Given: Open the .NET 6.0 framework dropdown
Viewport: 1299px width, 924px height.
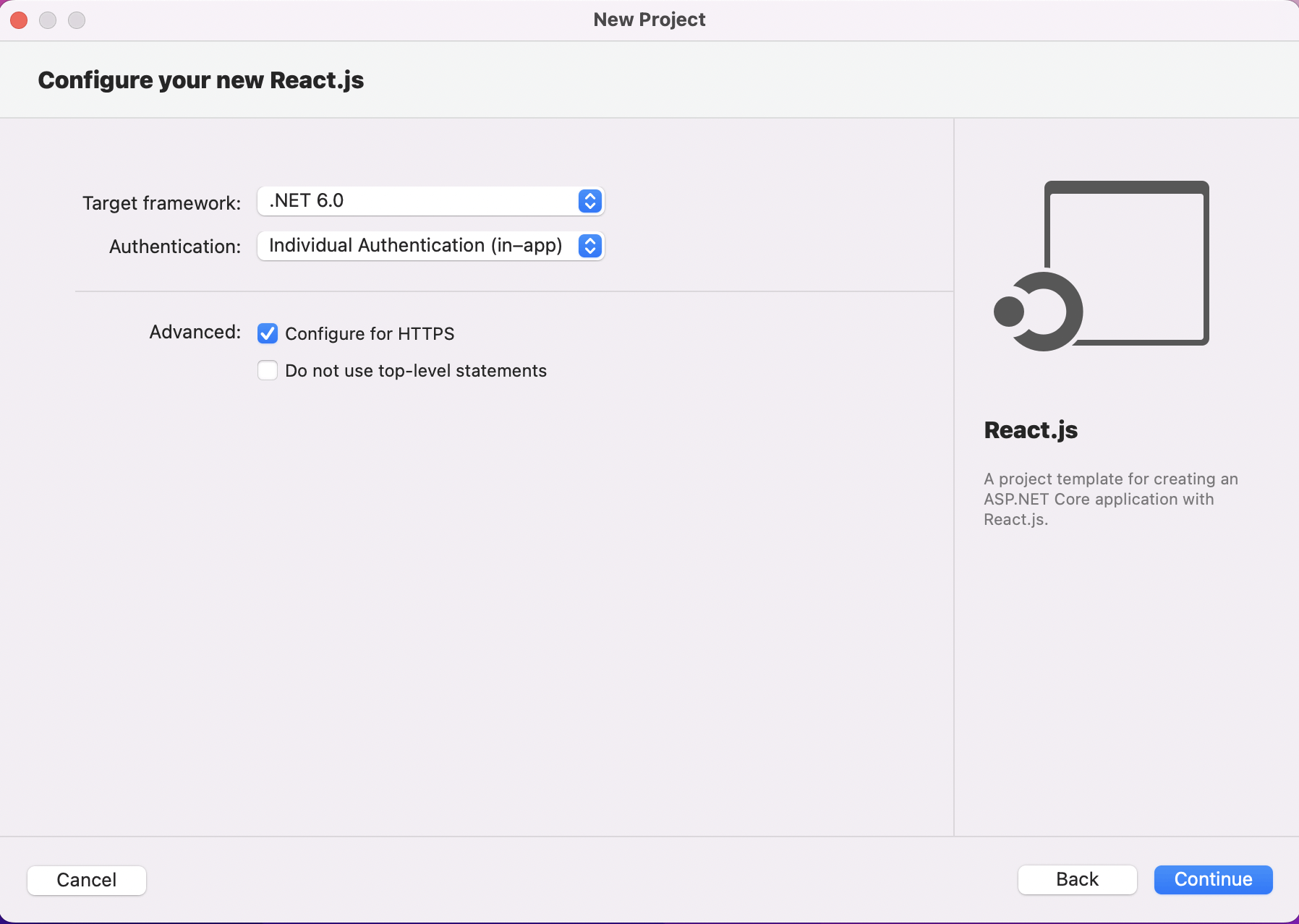Looking at the screenshot, I should pyautogui.click(x=430, y=201).
